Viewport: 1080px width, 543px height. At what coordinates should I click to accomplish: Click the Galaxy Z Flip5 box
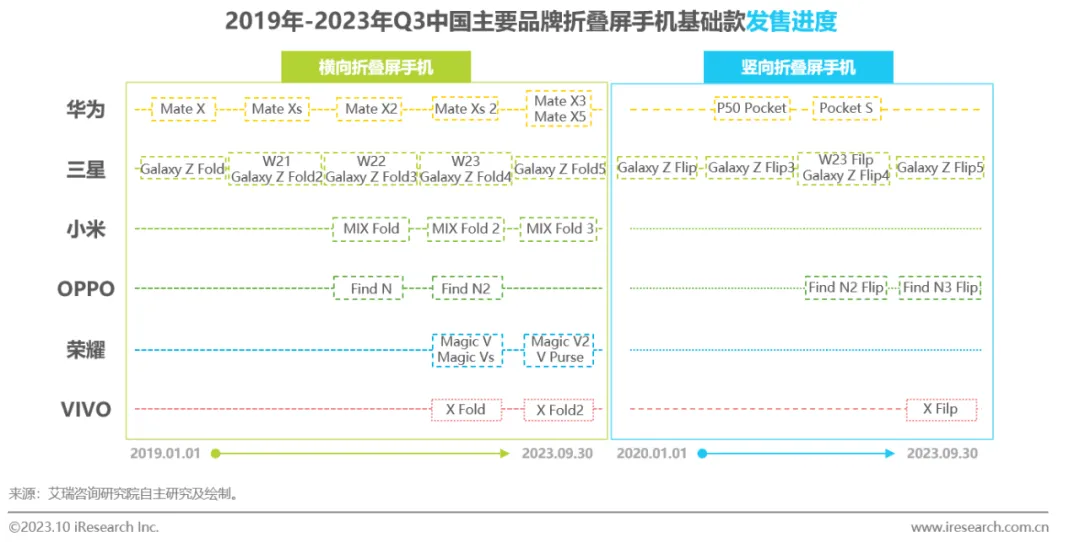939,168
